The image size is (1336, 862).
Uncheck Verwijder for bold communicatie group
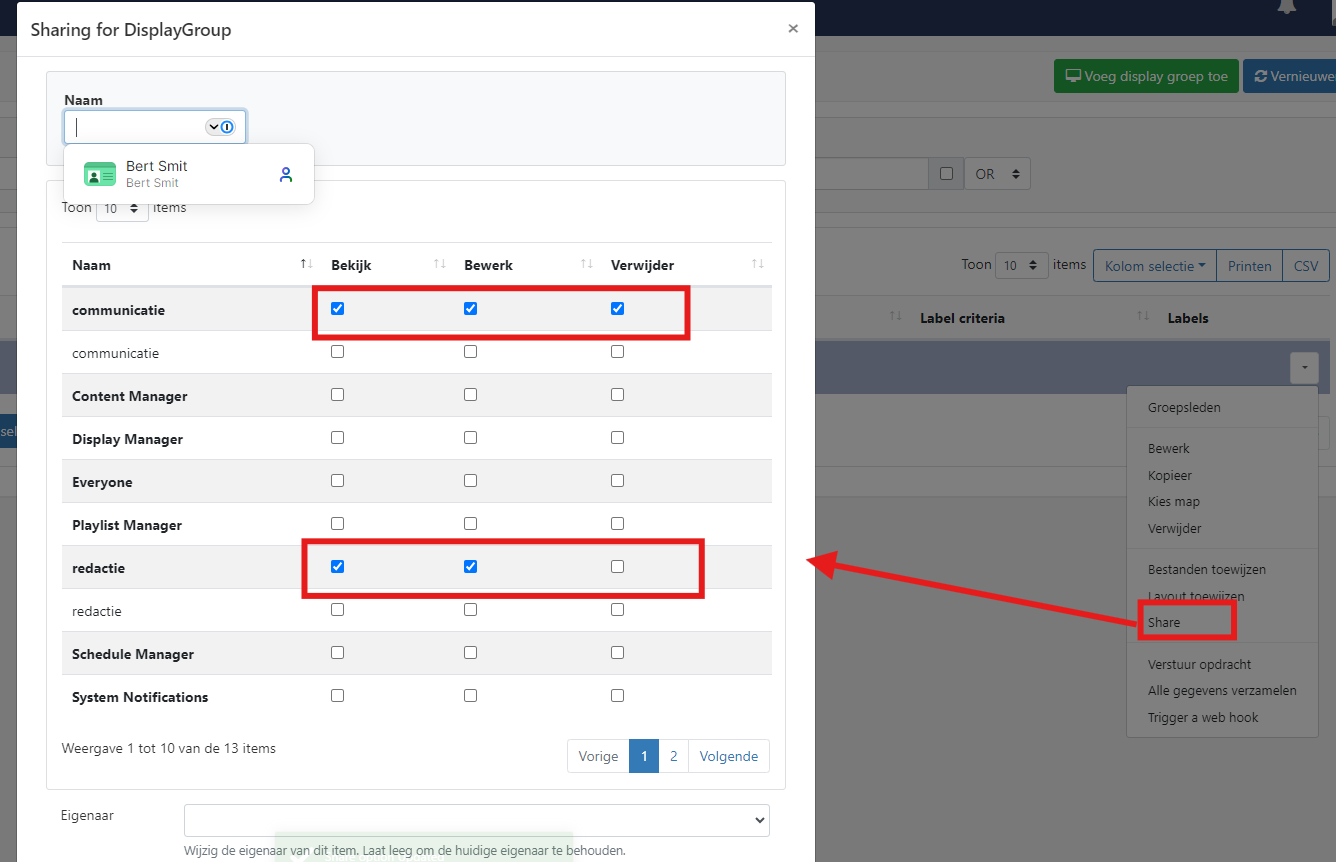coord(617,309)
